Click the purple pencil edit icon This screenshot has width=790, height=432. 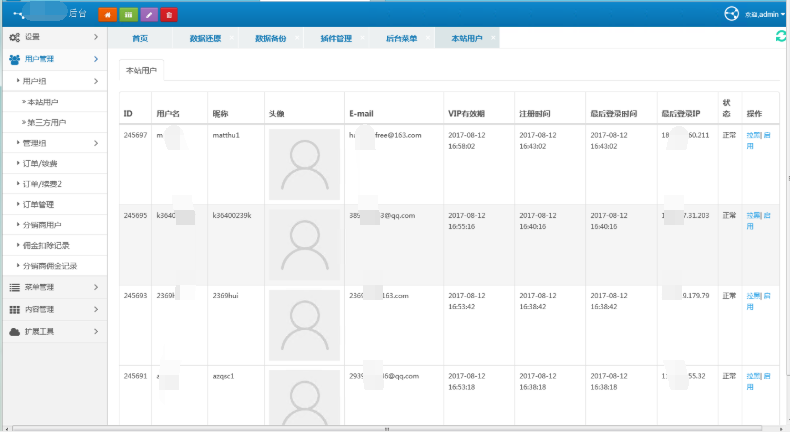pyautogui.click(x=149, y=14)
